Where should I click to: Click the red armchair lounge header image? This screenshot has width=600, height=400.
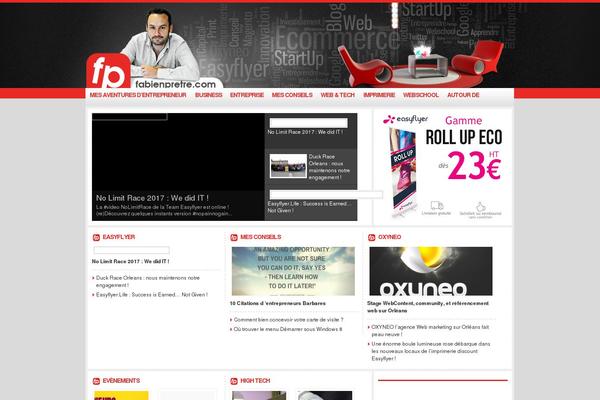click(x=421, y=63)
